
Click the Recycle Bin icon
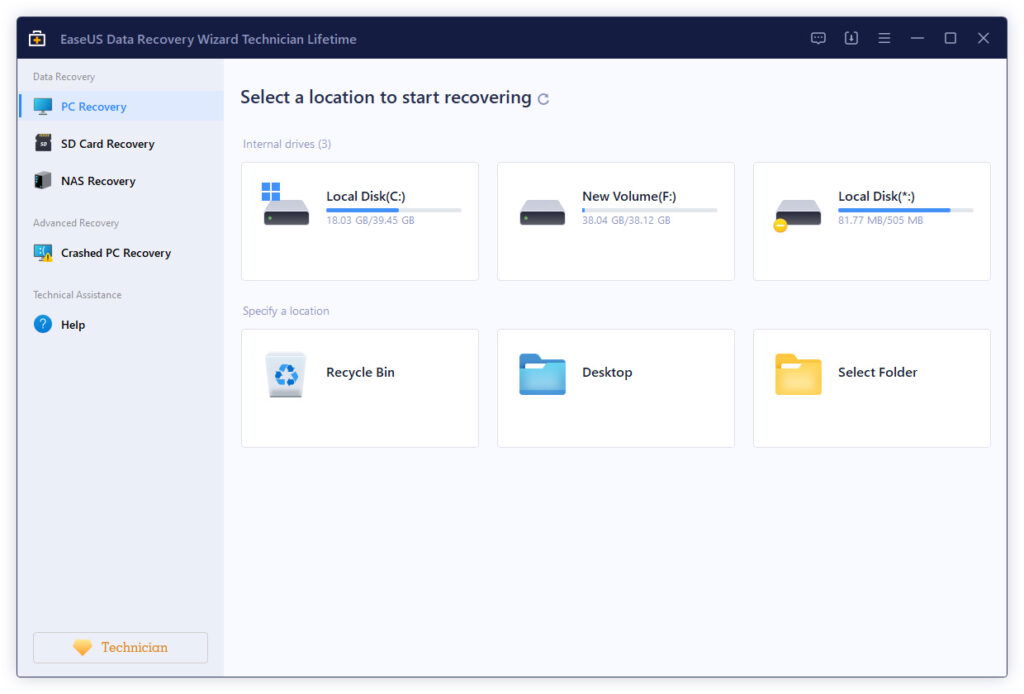tap(286, 375)
